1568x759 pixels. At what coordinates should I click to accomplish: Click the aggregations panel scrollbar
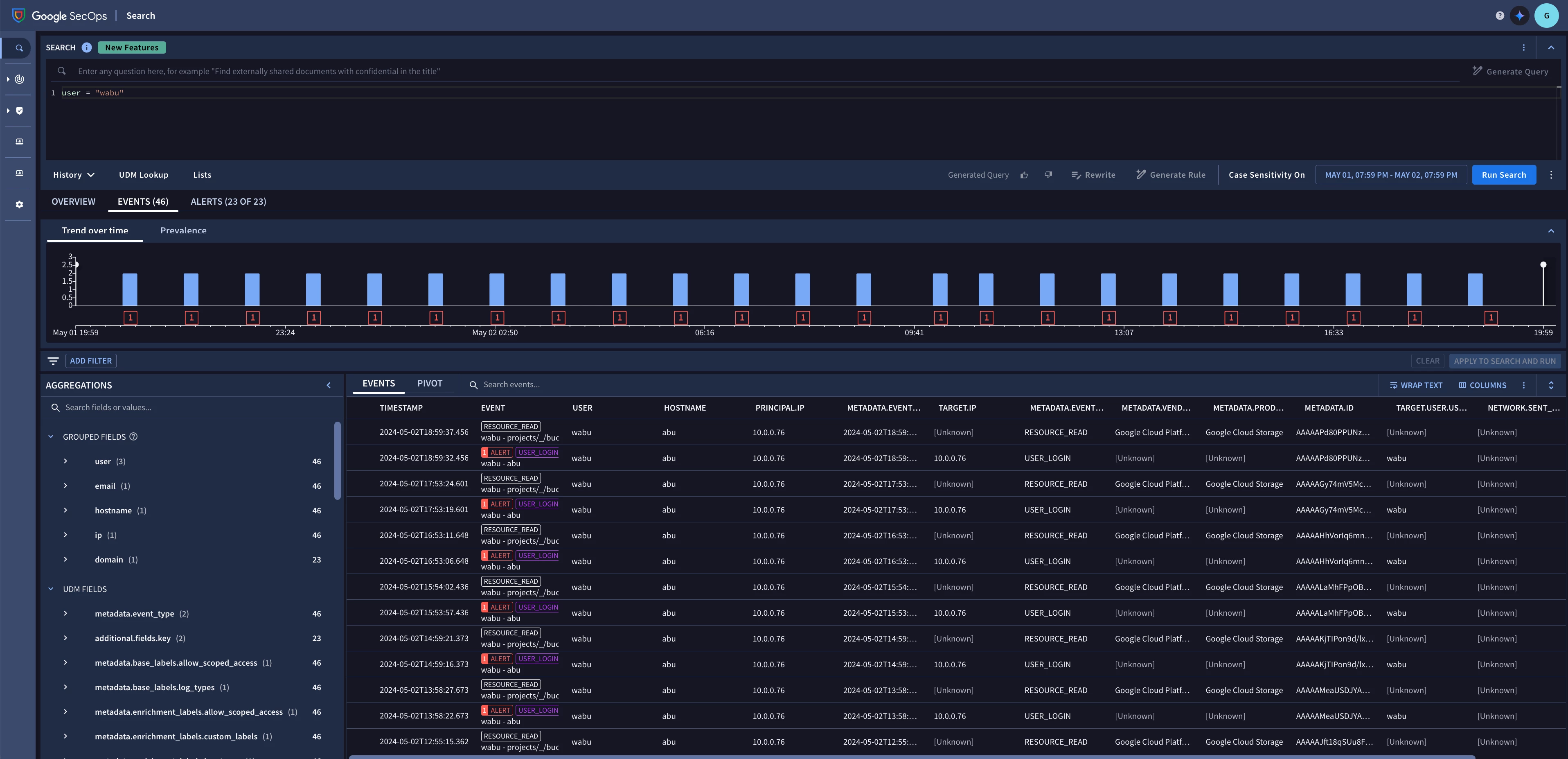point(337,461)
